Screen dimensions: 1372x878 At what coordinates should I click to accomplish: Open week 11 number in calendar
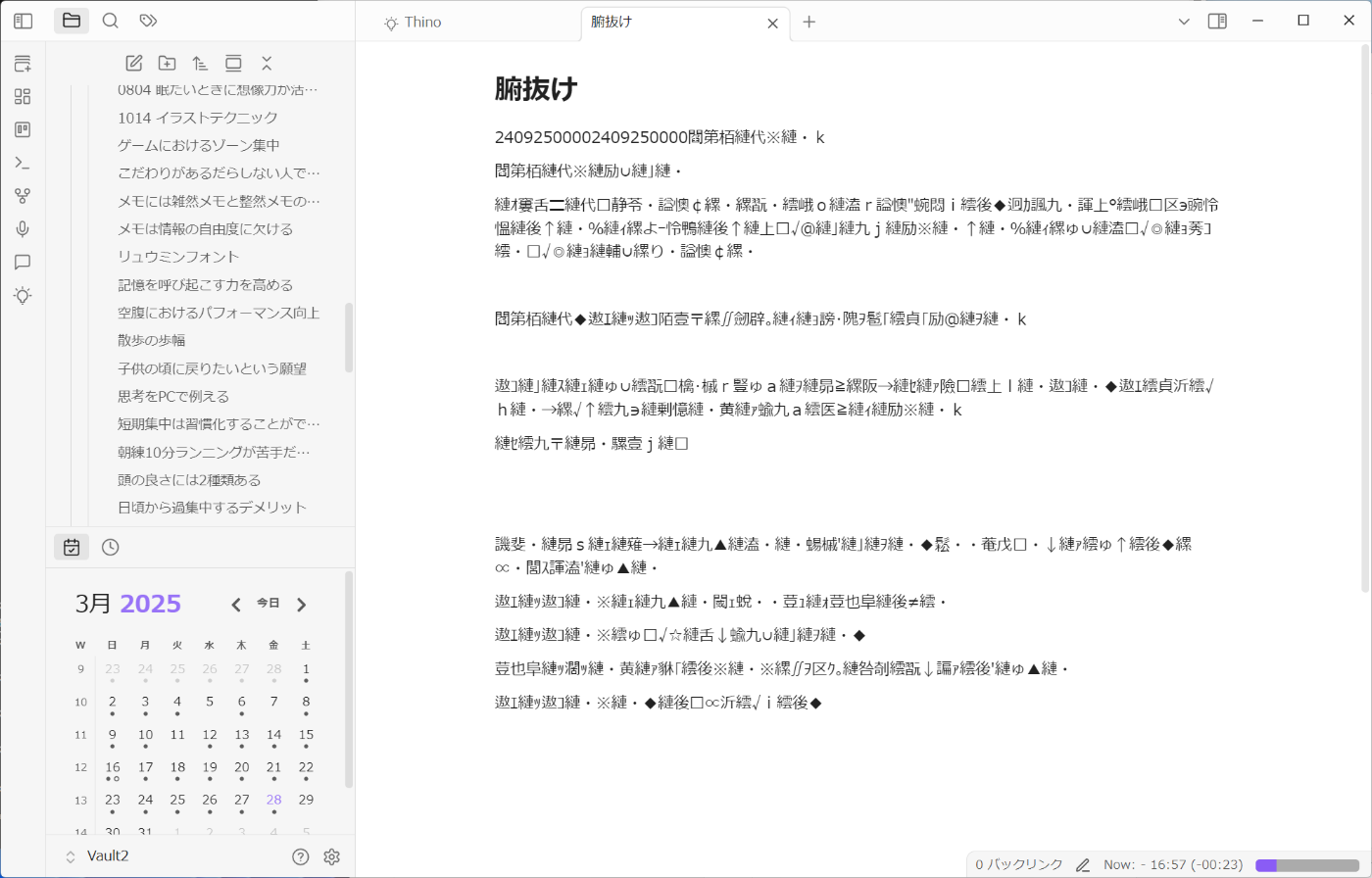80,735
